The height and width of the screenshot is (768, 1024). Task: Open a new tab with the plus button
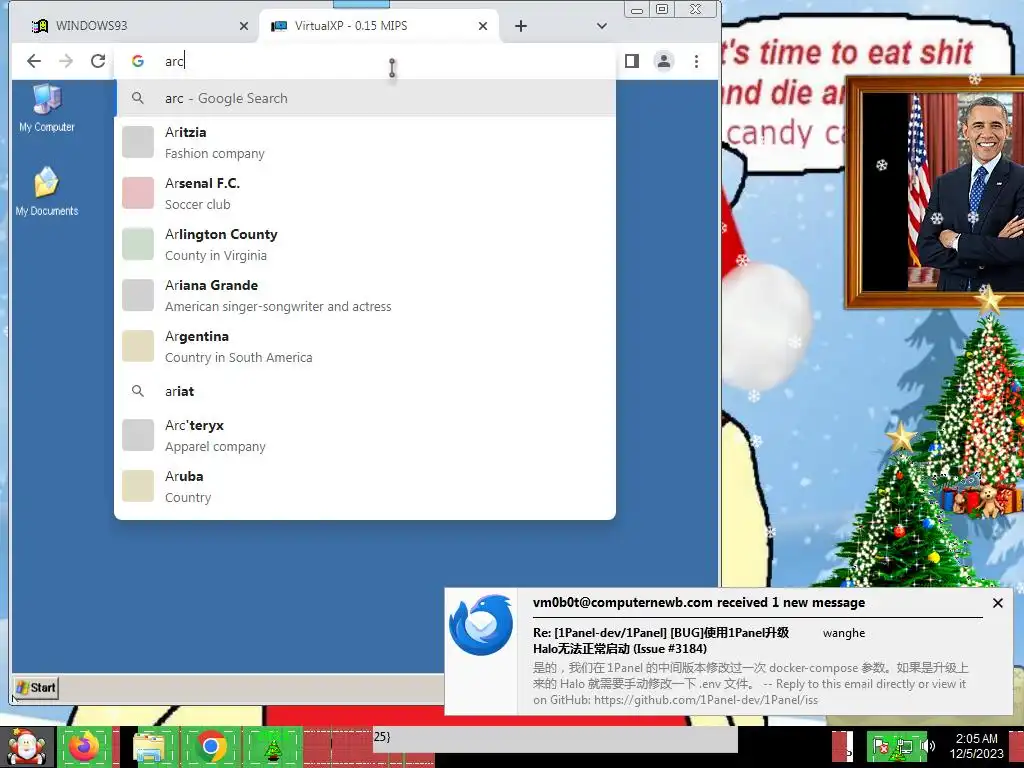520,26
